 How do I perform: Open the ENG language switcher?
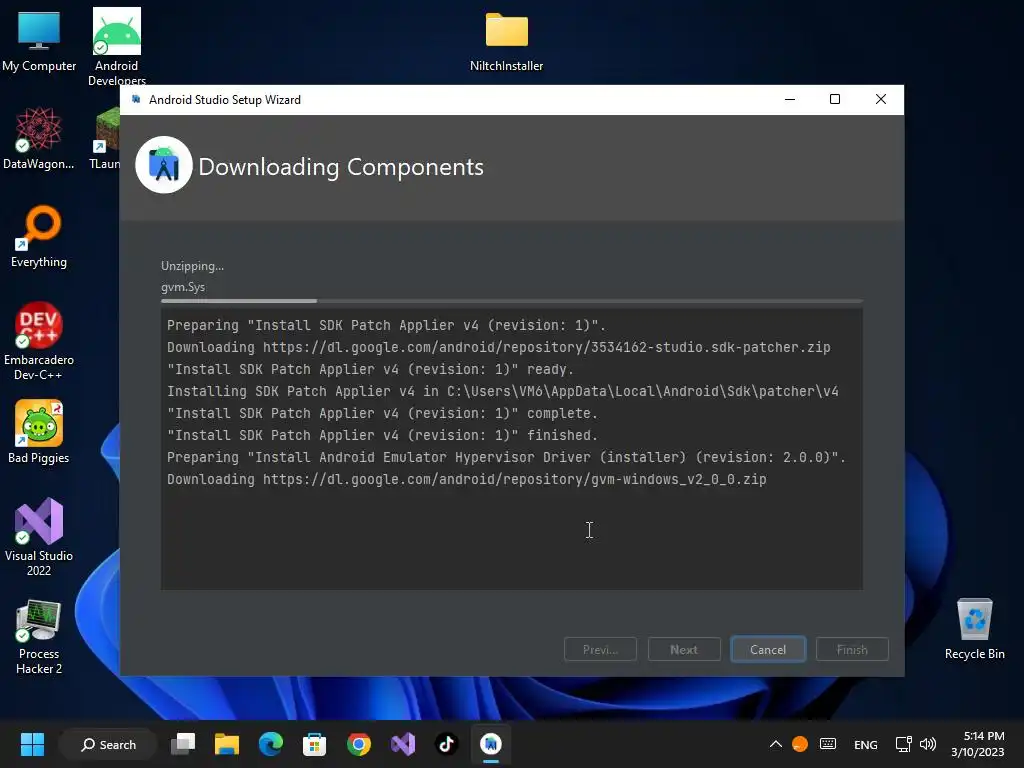866,744
